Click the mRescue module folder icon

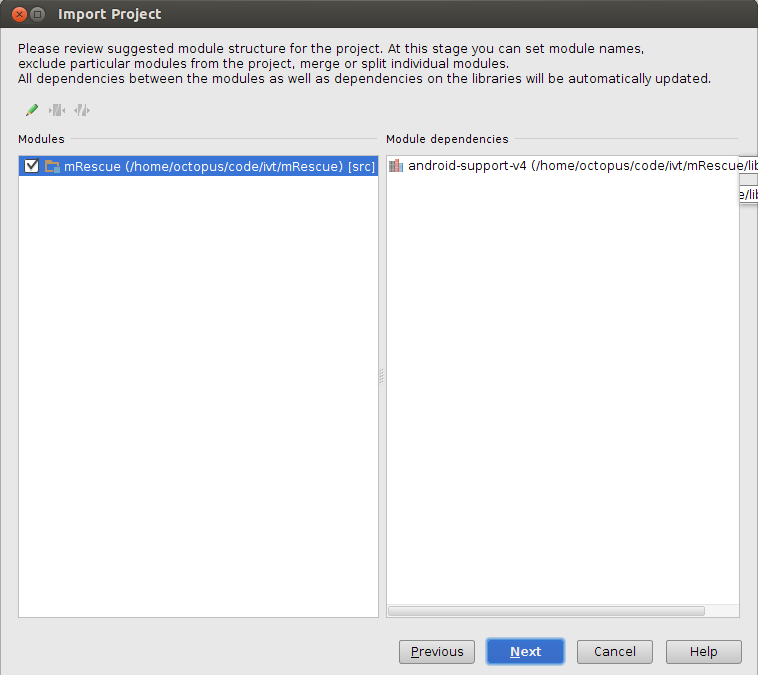click(52, 166)
